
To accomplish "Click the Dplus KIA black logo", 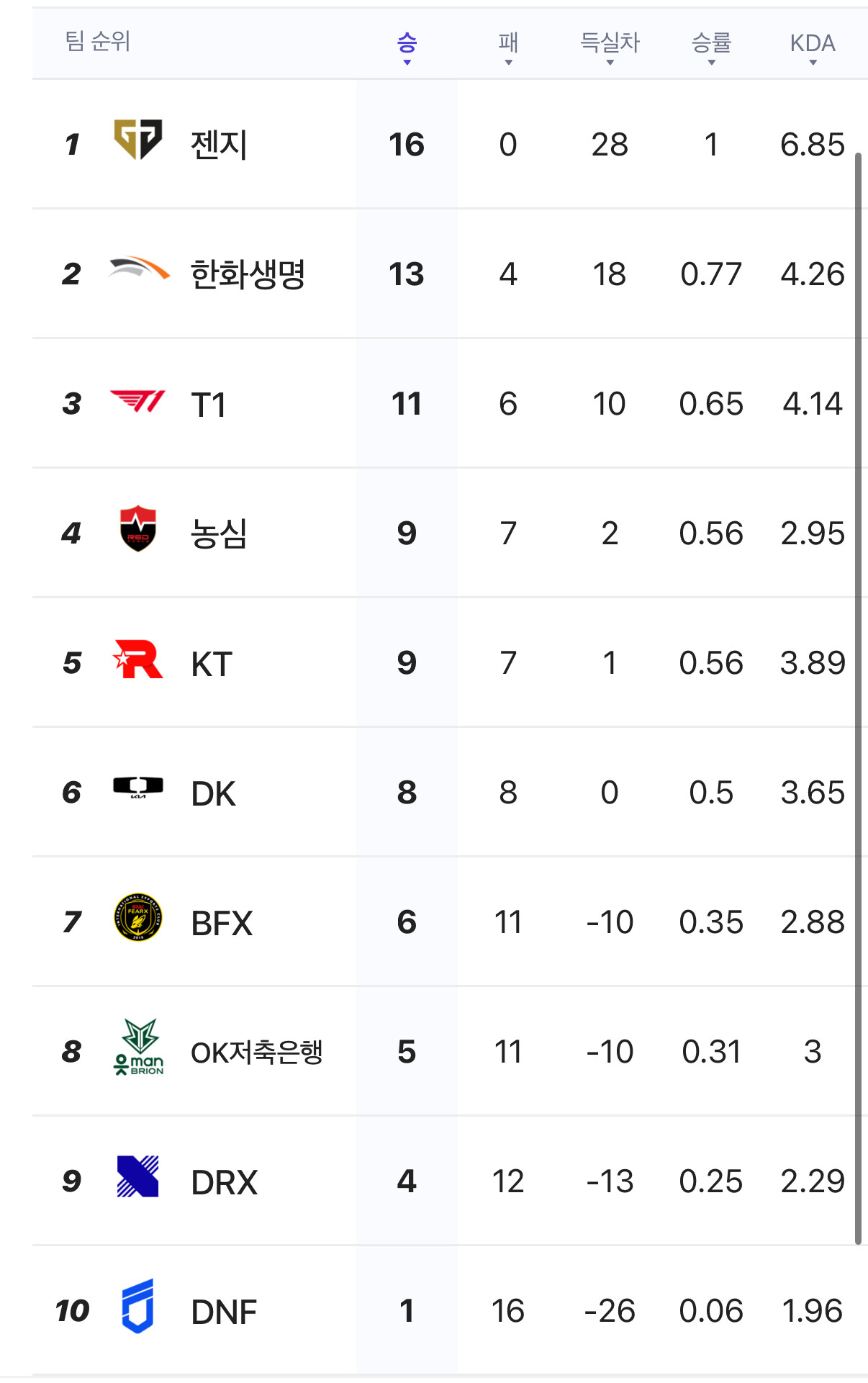I will (x=138, y=788).
